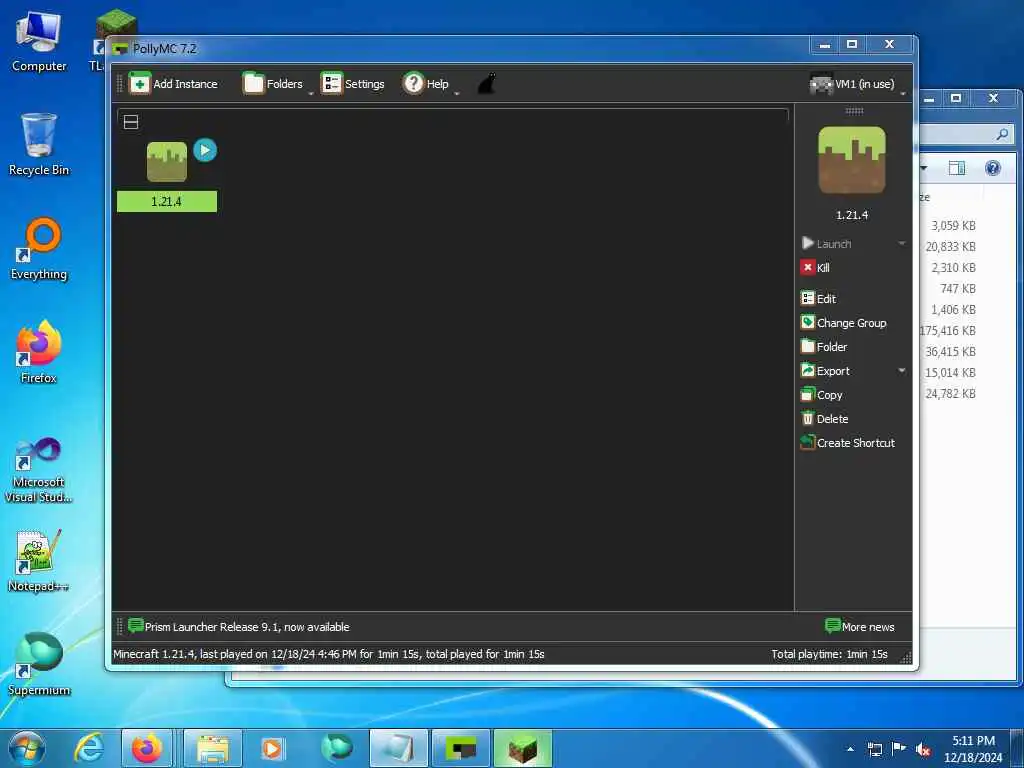The image size is (1024, 768).
Task: Click the 1.21.4 instance label
Action: (x=167, y=201)
